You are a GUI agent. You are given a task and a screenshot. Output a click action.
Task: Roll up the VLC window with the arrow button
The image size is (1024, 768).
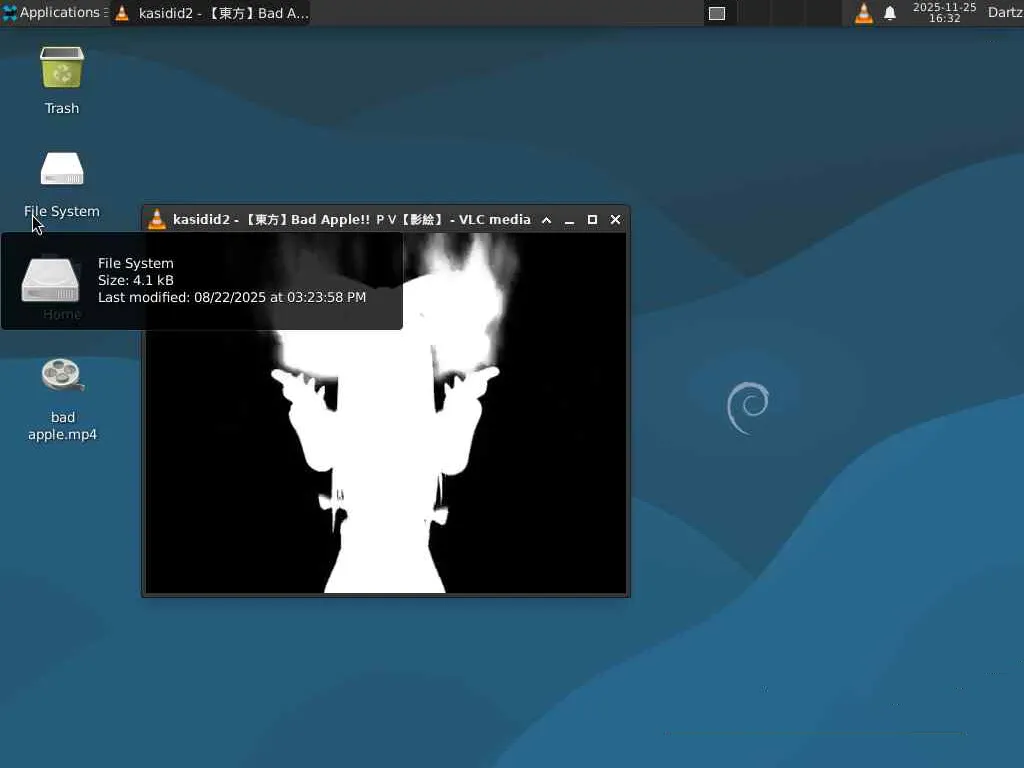click(547, 220)
